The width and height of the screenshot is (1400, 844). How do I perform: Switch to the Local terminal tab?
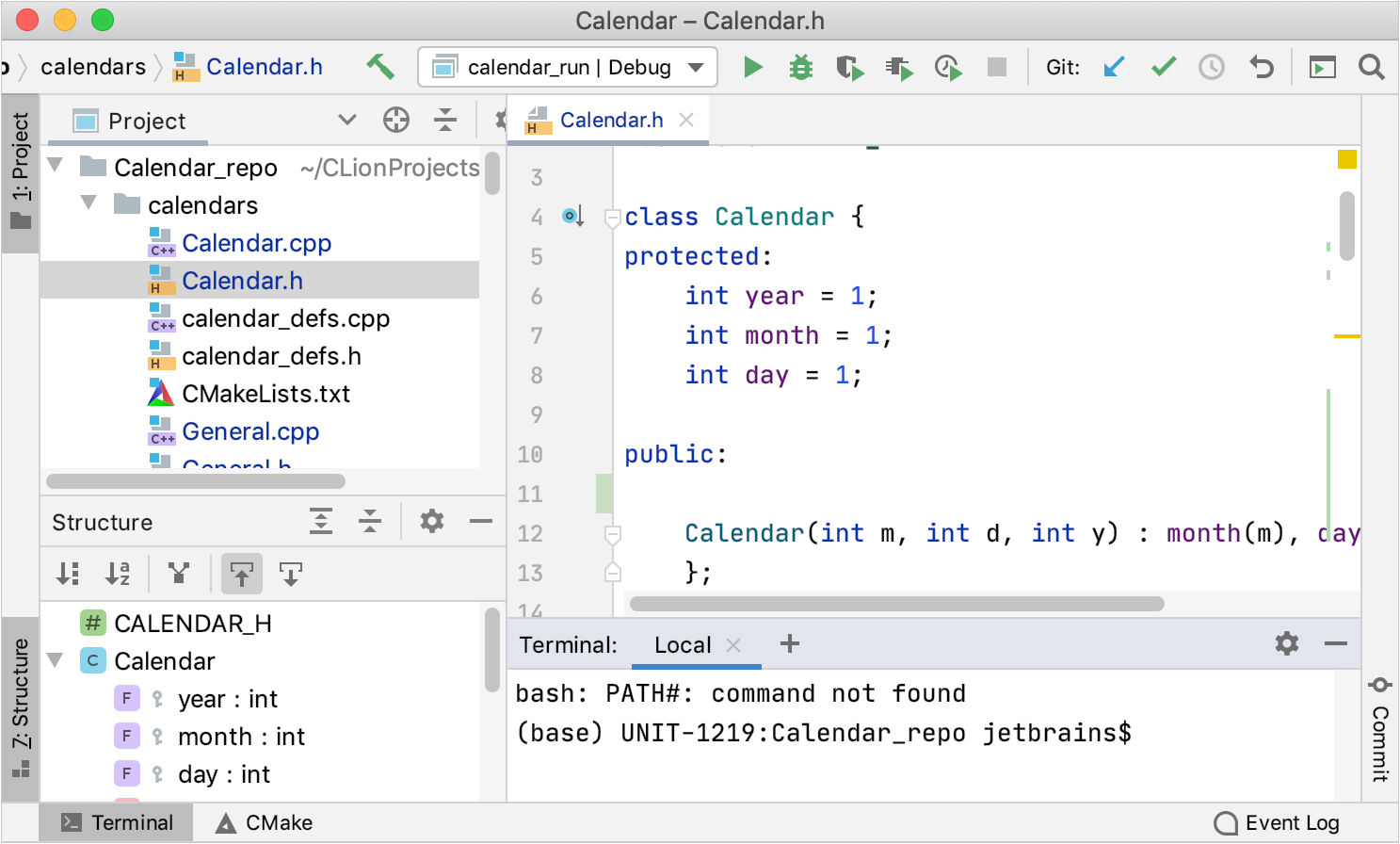click(x=683, y=645)
